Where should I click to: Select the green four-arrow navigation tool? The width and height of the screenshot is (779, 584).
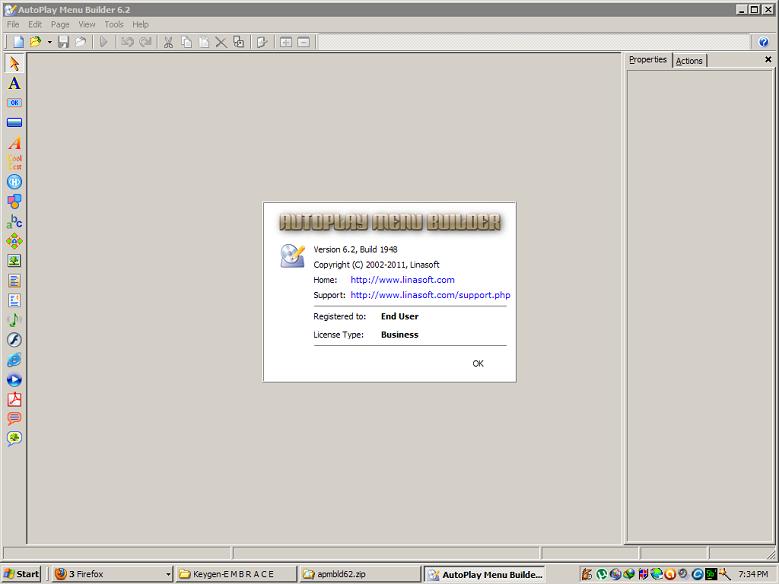pyautogui.click(x=14, y=241)
